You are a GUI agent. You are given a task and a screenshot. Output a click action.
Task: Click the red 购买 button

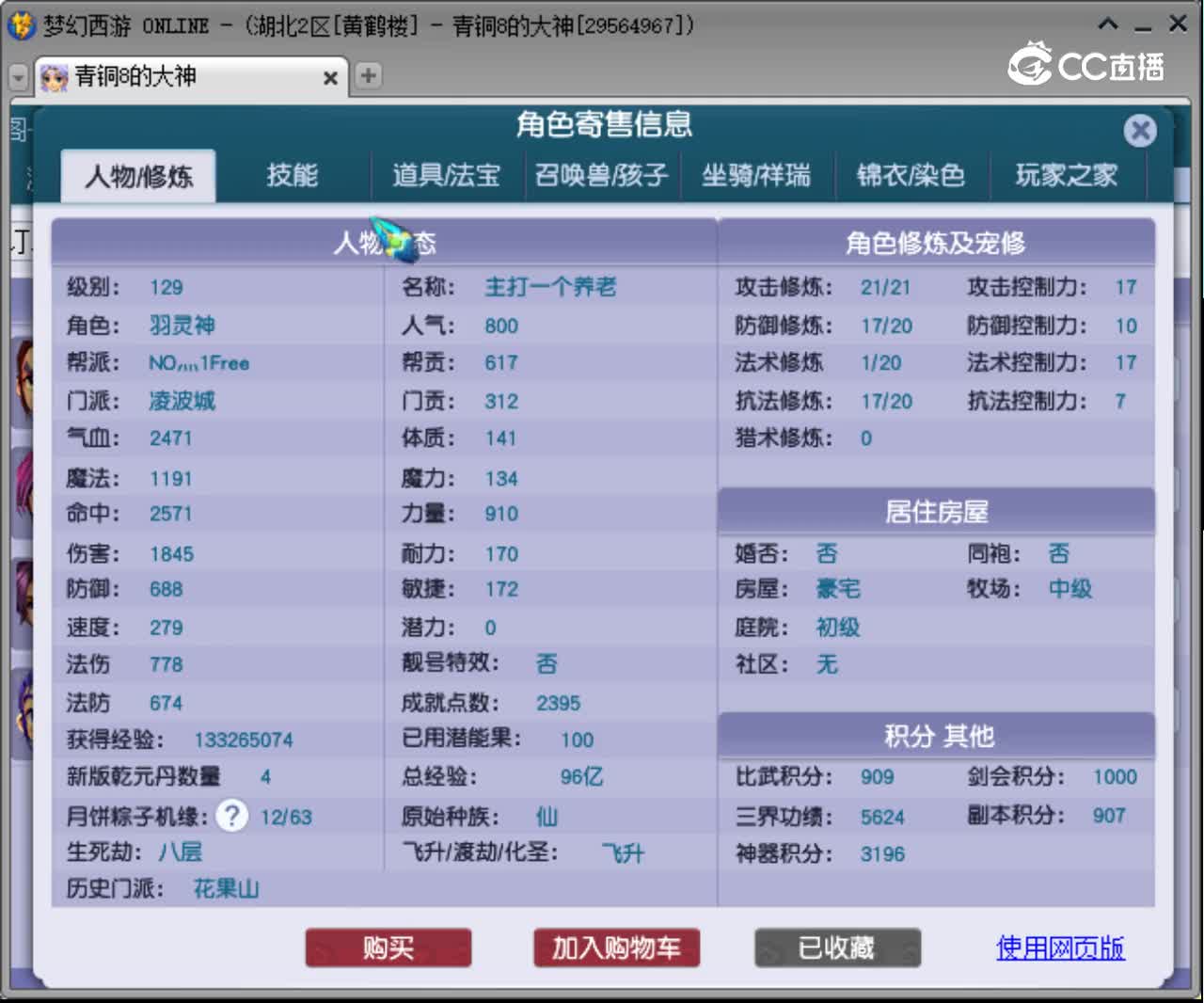click(388, 947)
